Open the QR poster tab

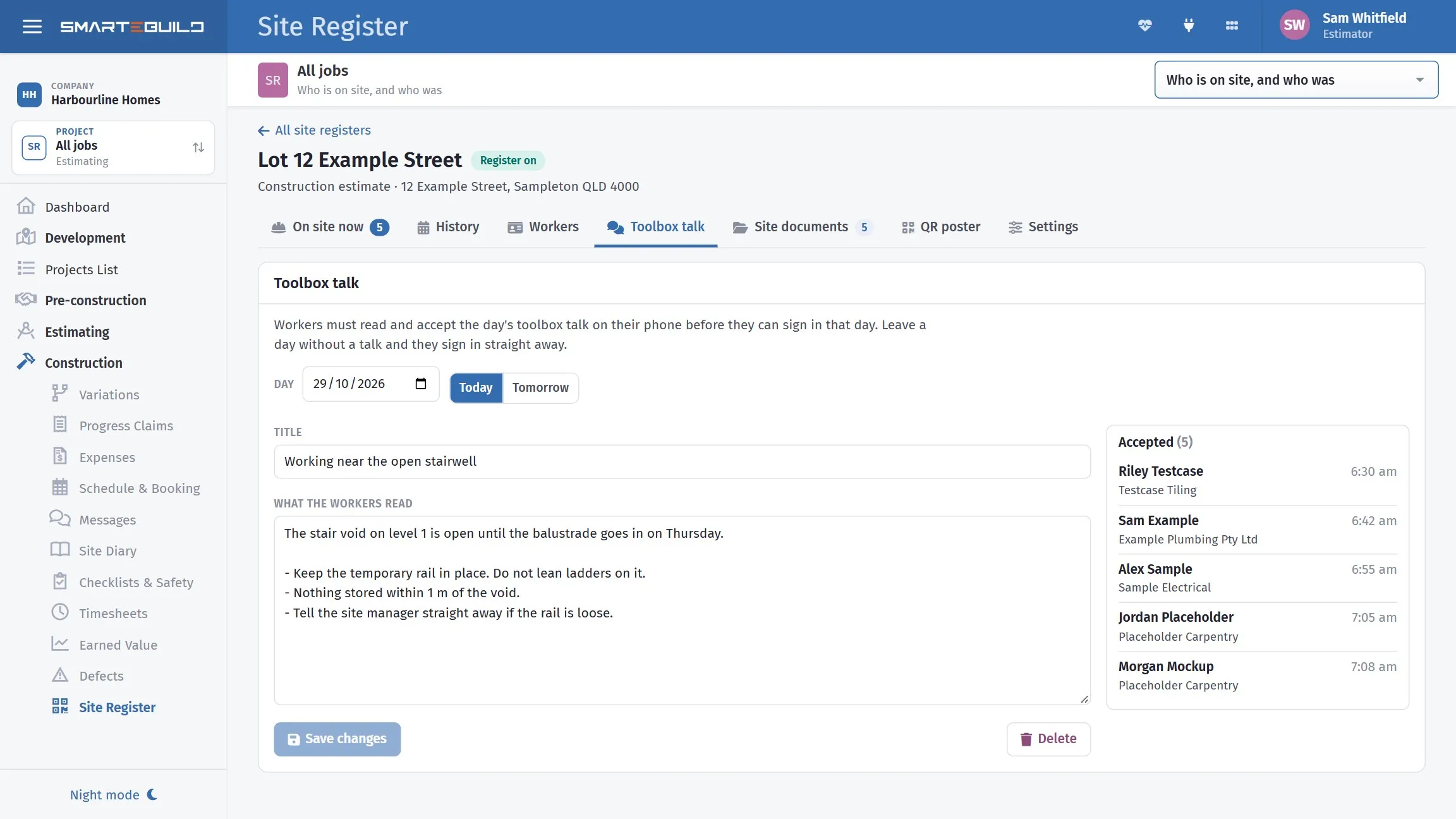click(941, 227)
